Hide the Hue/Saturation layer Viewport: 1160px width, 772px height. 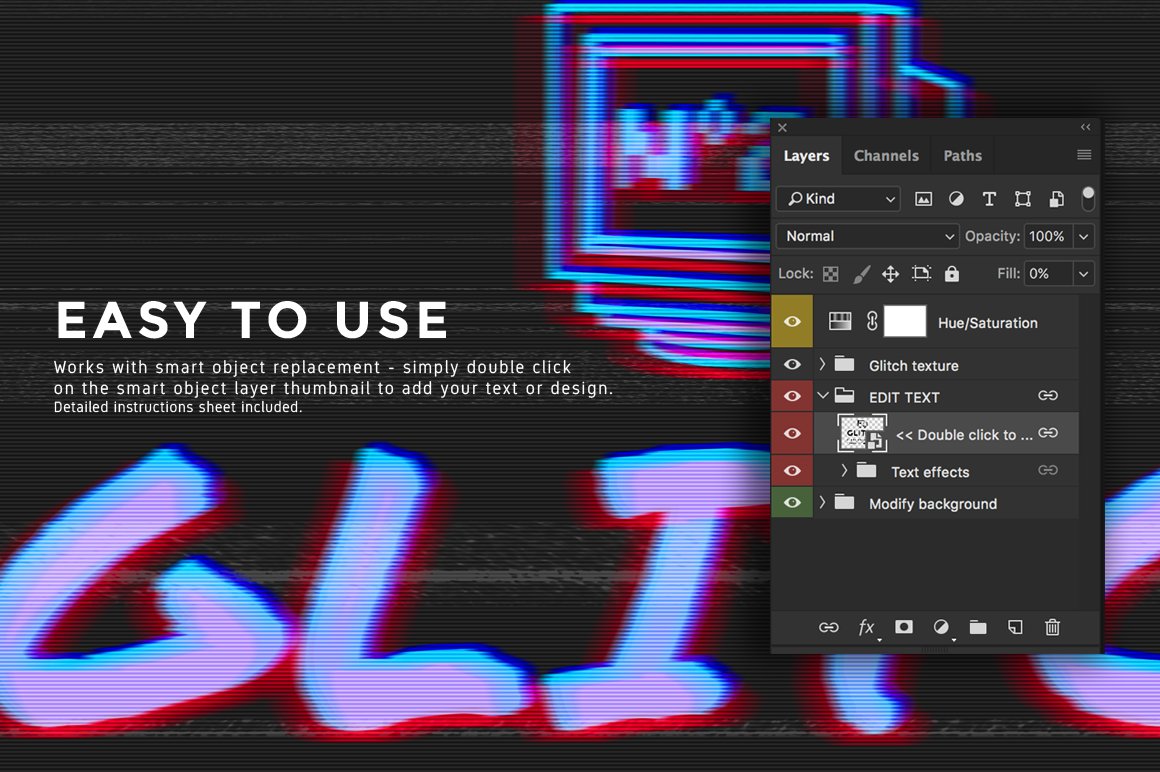point(792,322)
